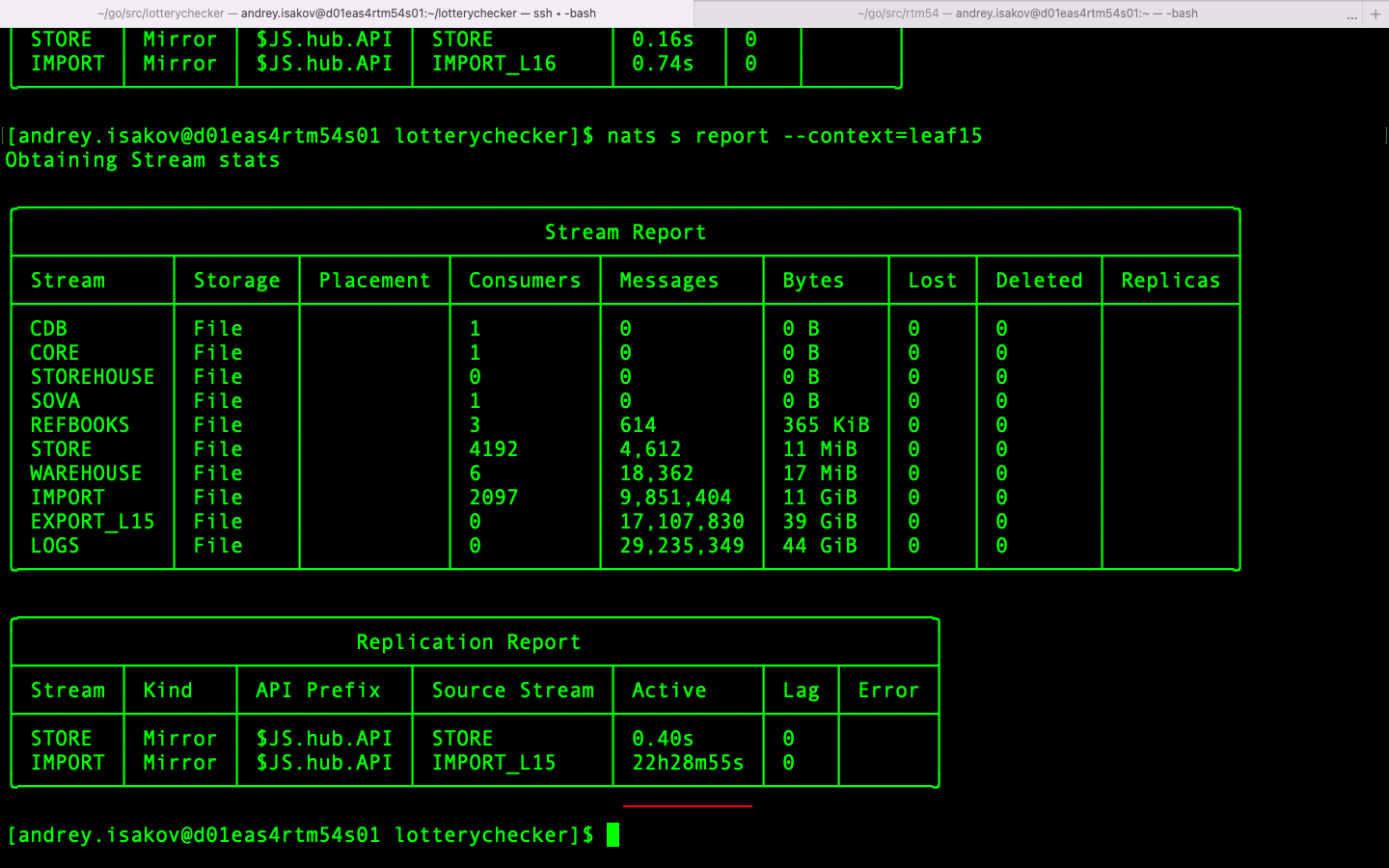
Task: Select the 'EXPORT_L15' stream name
Action: click(93, 522)
